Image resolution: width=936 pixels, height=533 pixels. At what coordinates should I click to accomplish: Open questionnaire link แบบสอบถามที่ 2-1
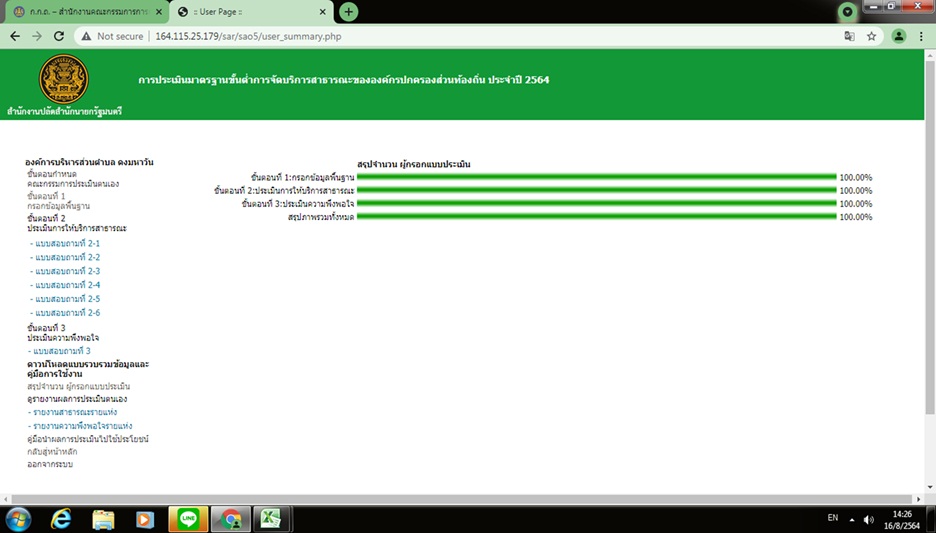coord(67,244)
